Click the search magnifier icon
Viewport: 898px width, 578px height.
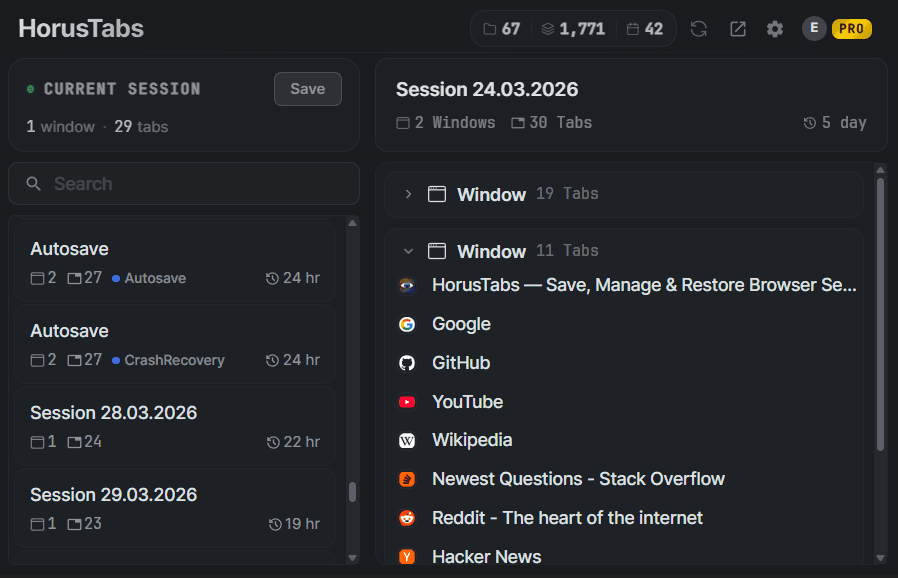point(33,183)
